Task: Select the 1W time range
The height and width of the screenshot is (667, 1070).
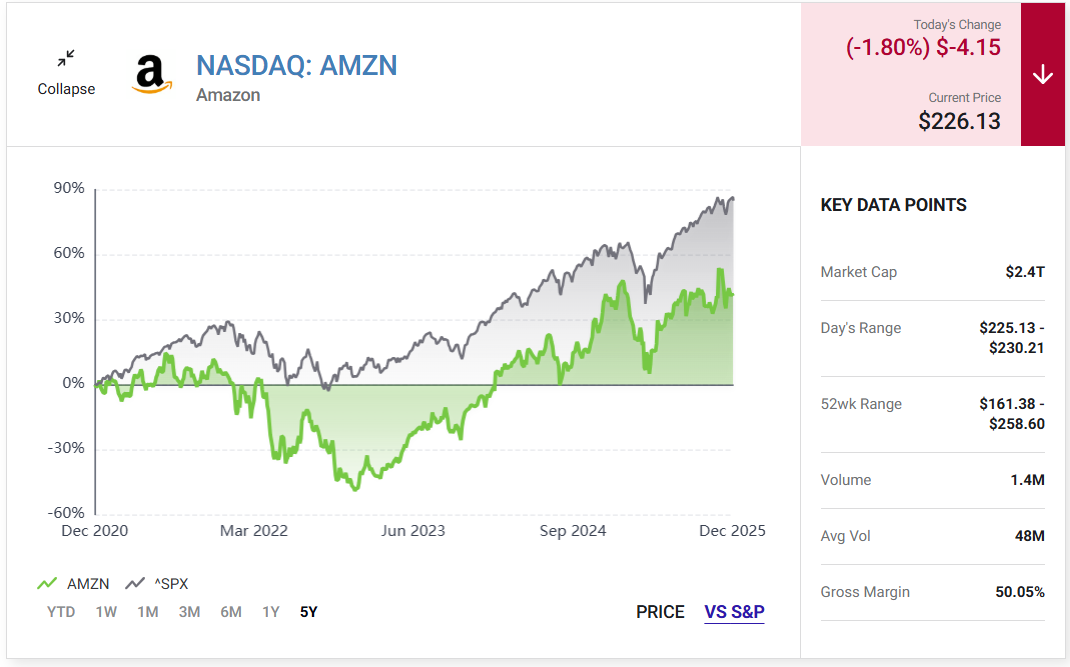Action: point(106,612)
